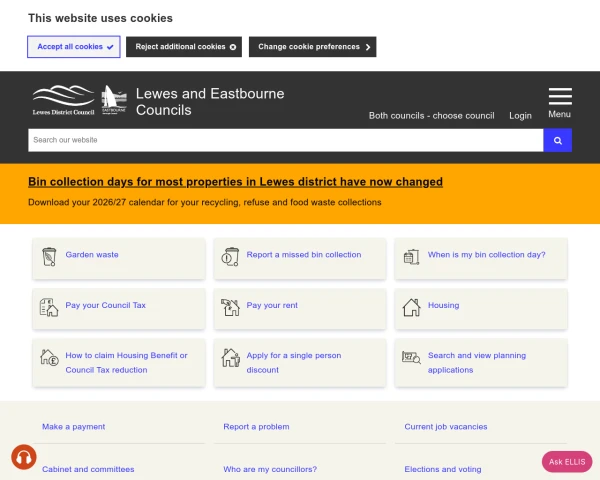Open the hamburger Menu

[560, 101]
